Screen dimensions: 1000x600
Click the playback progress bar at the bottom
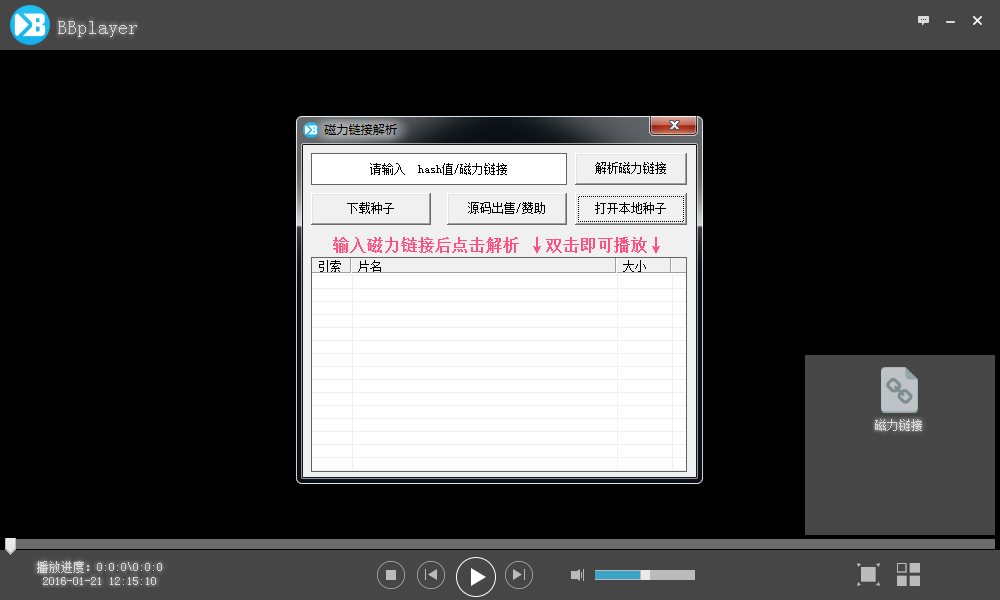pyautogui.click(x=500, y=545)
